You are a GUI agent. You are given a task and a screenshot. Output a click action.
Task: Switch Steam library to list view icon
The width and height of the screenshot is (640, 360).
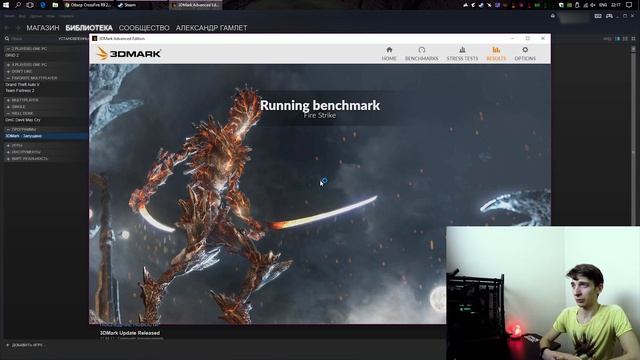(625, 39)
